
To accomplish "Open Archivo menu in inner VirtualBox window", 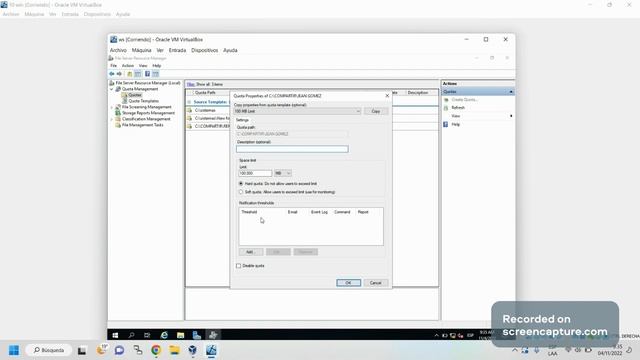I will click(x=118, y=50).
